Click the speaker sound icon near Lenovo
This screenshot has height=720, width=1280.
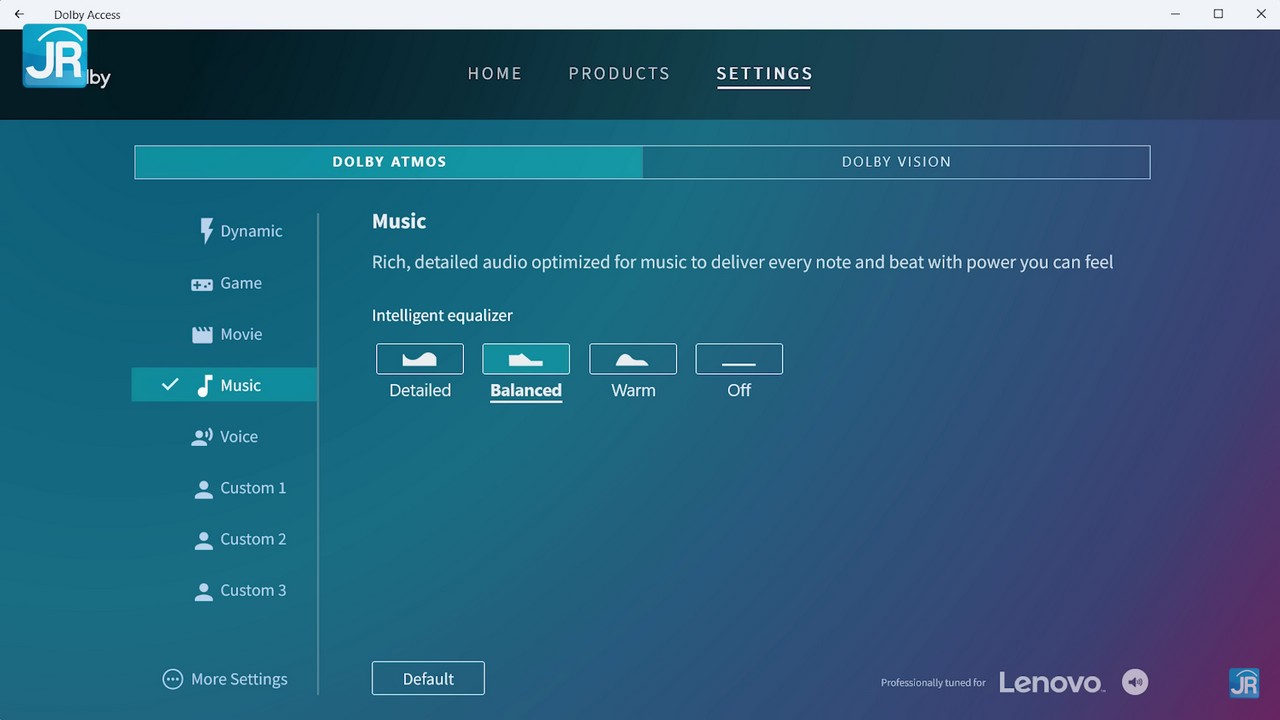coord(1135,682)
